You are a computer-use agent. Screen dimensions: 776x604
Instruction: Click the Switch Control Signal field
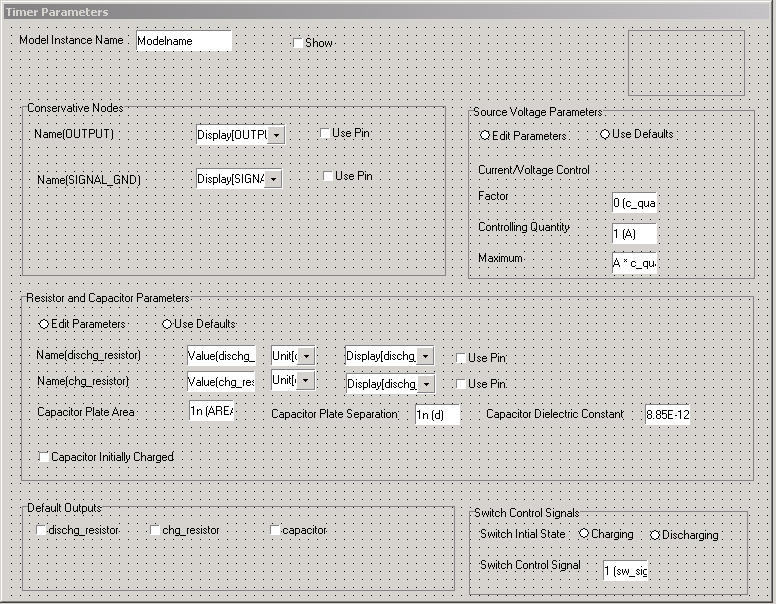pos(625,570)
